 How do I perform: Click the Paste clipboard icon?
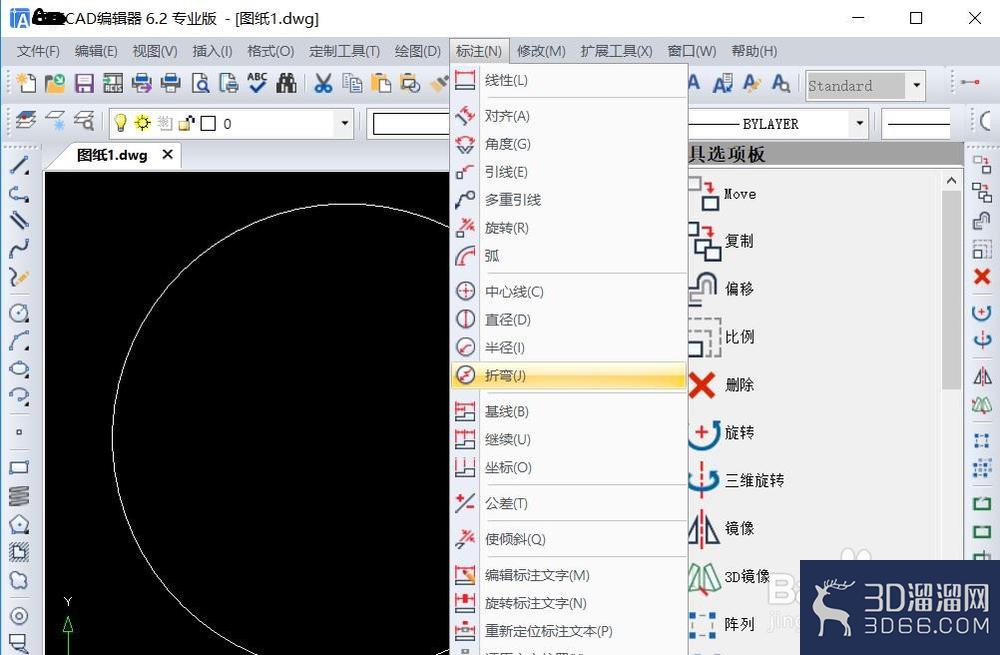click(x=381, y=84)
